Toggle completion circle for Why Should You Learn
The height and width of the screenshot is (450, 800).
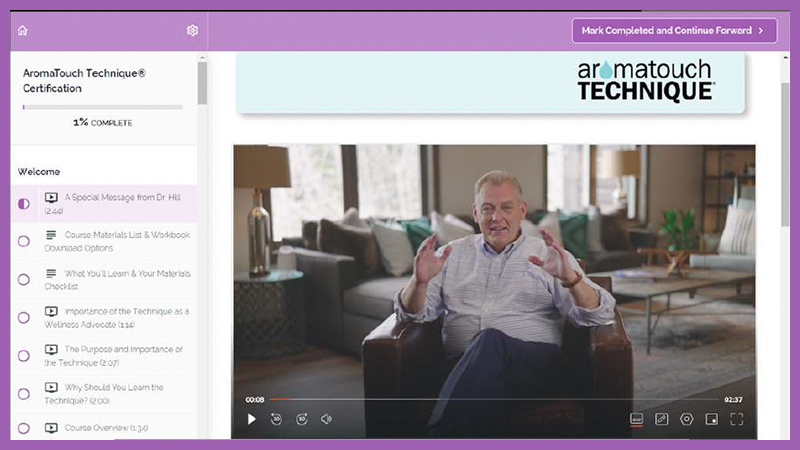pos(24,394)
